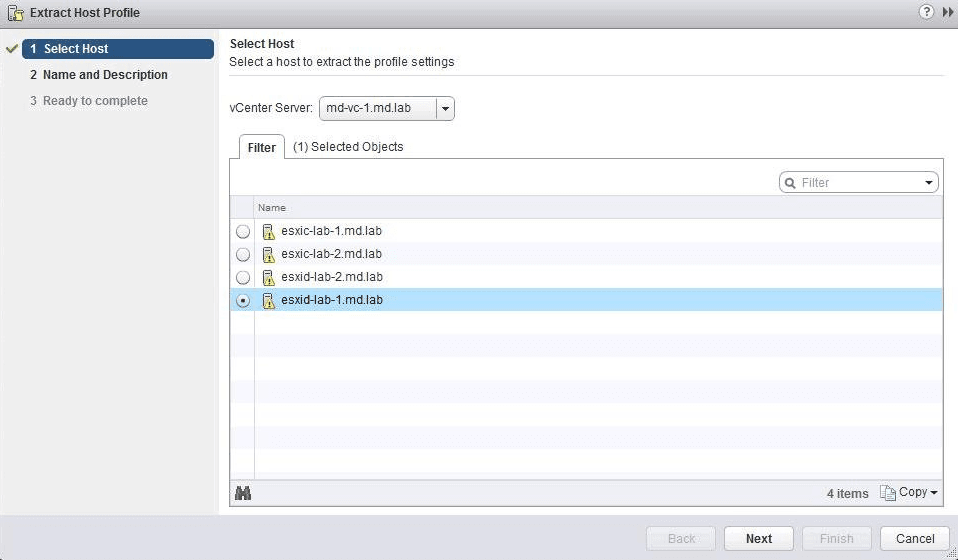Open the vCenter Server dropdown arrow

tap(445, 109)
